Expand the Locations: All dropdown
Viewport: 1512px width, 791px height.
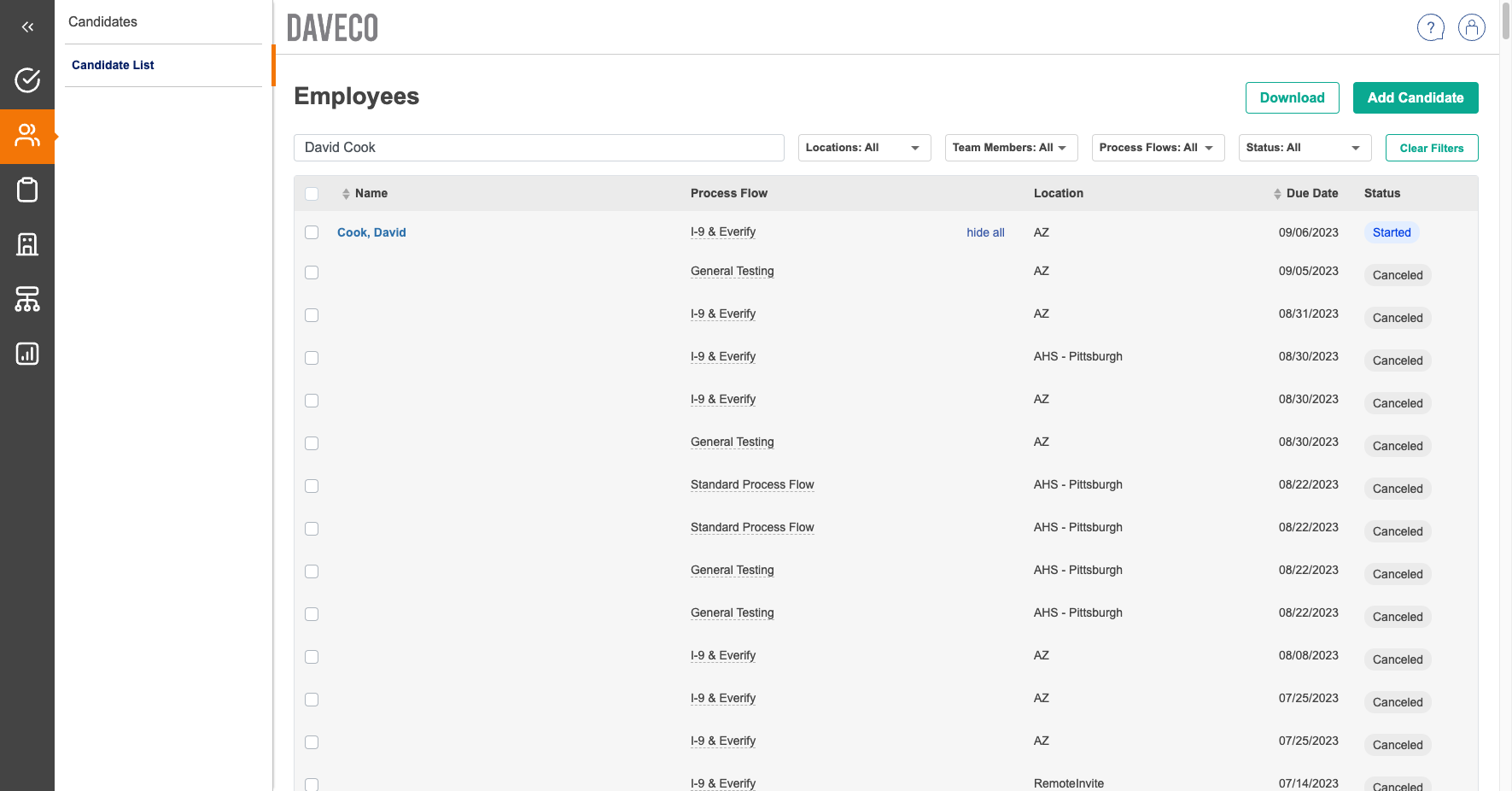point(863,148)
